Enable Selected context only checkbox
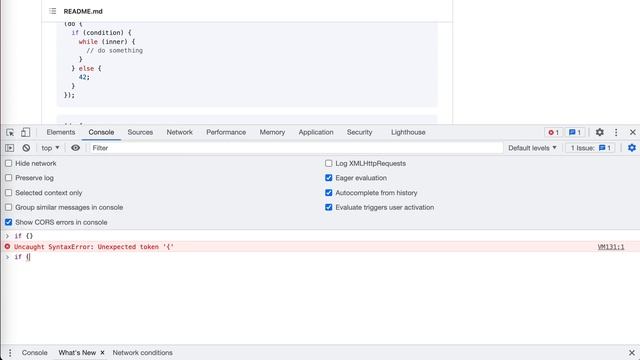 coord(9,193)
